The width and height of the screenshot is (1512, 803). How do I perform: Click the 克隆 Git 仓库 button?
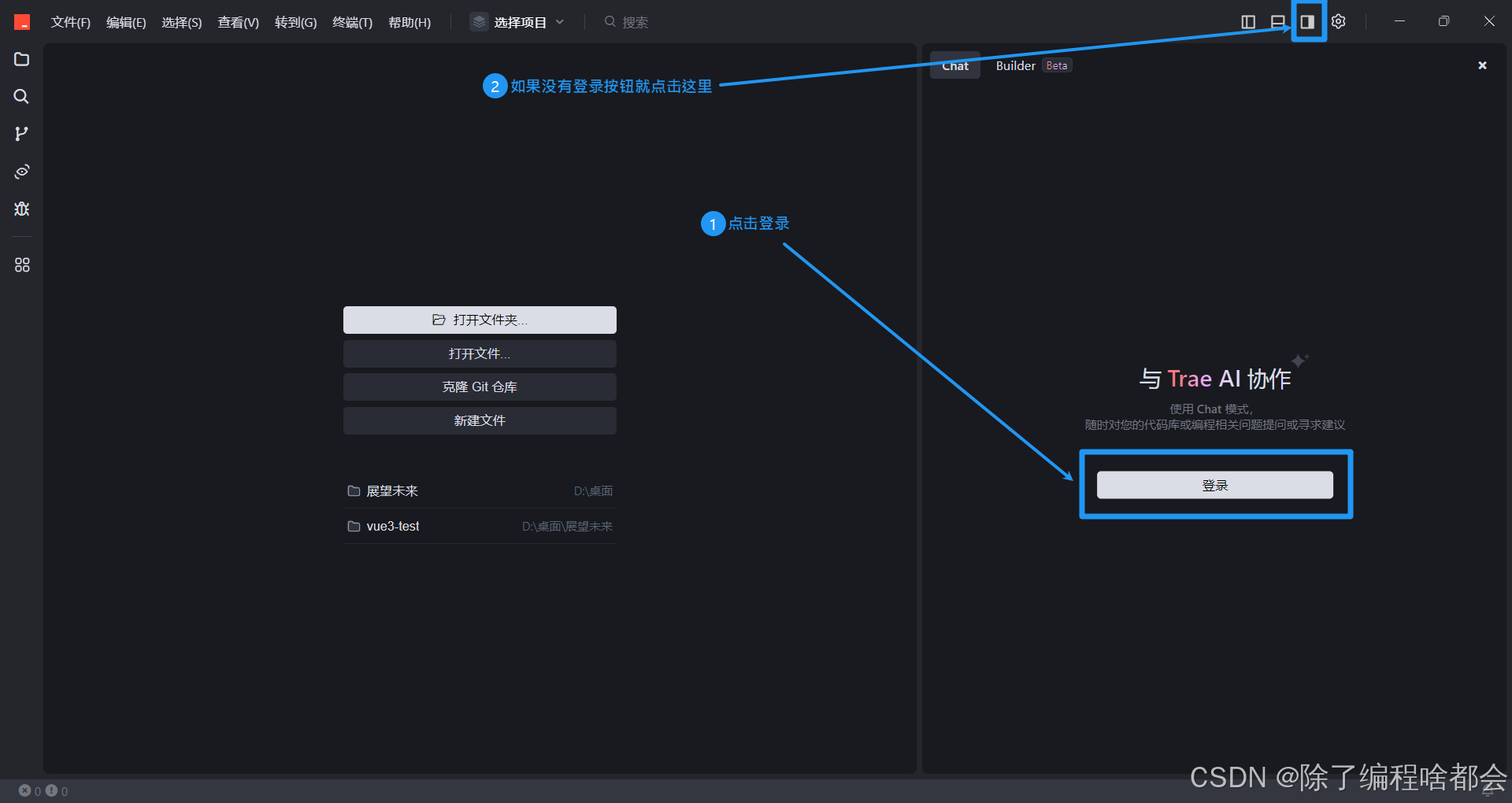[x=480, y=387]
